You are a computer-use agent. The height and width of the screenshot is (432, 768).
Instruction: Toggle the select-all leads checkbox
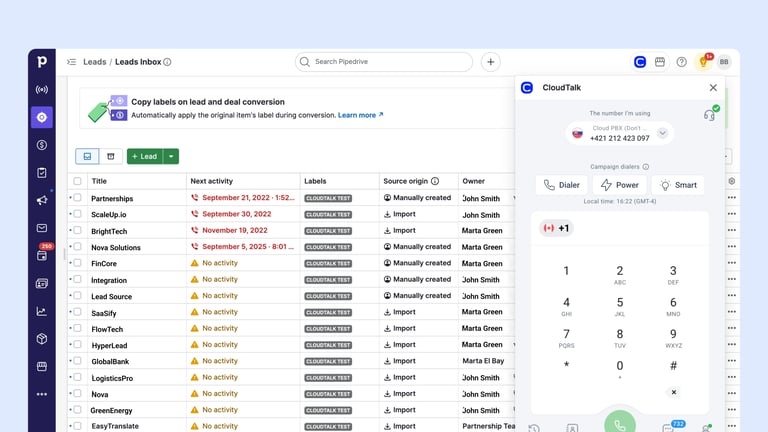77,181
